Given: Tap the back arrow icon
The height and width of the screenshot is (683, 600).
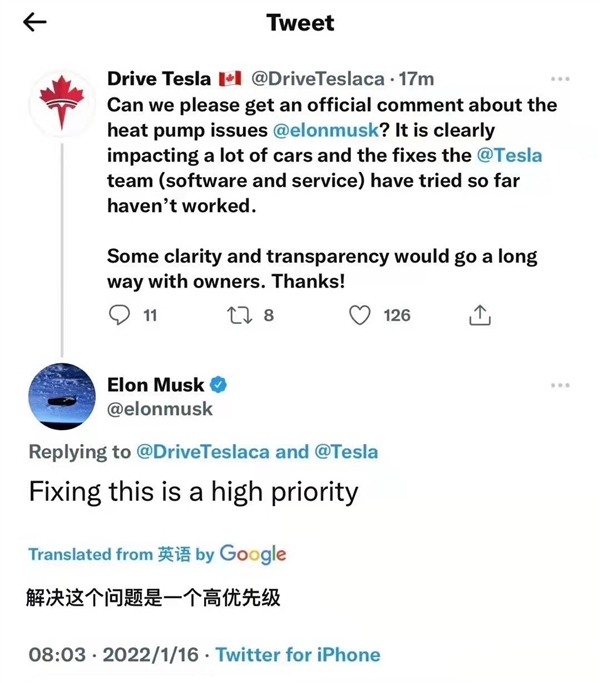Looking at the screenshot, I should click(x=35, y=22).
